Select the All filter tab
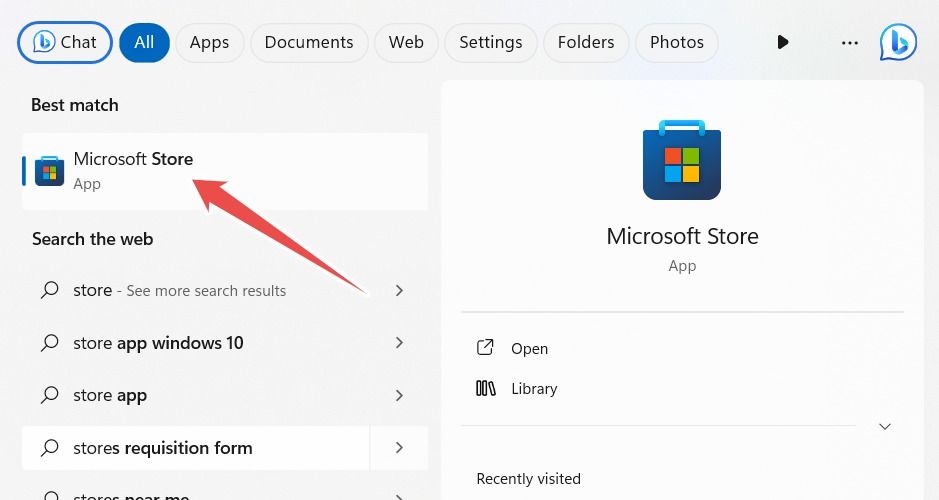This screenshot has width=939, height=500. [x=144, y=43]
